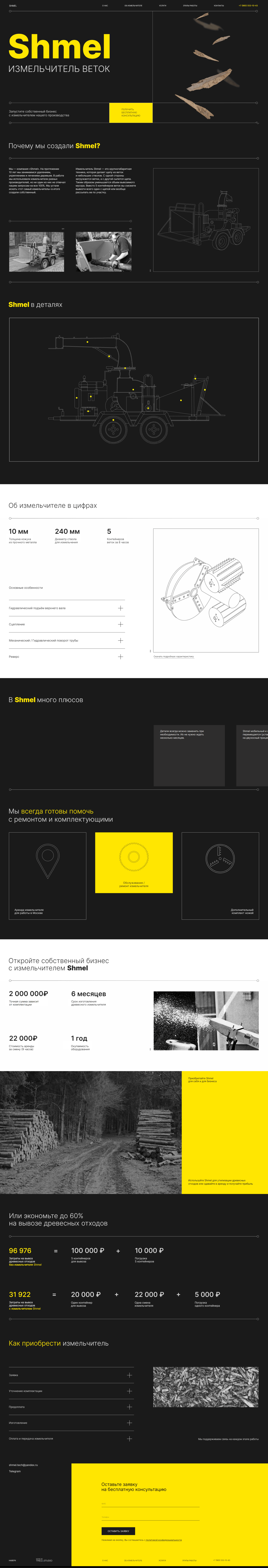
Task: Expand the 'Реверс' feature row
Action: pyautogui.click(x=67, y=657)
